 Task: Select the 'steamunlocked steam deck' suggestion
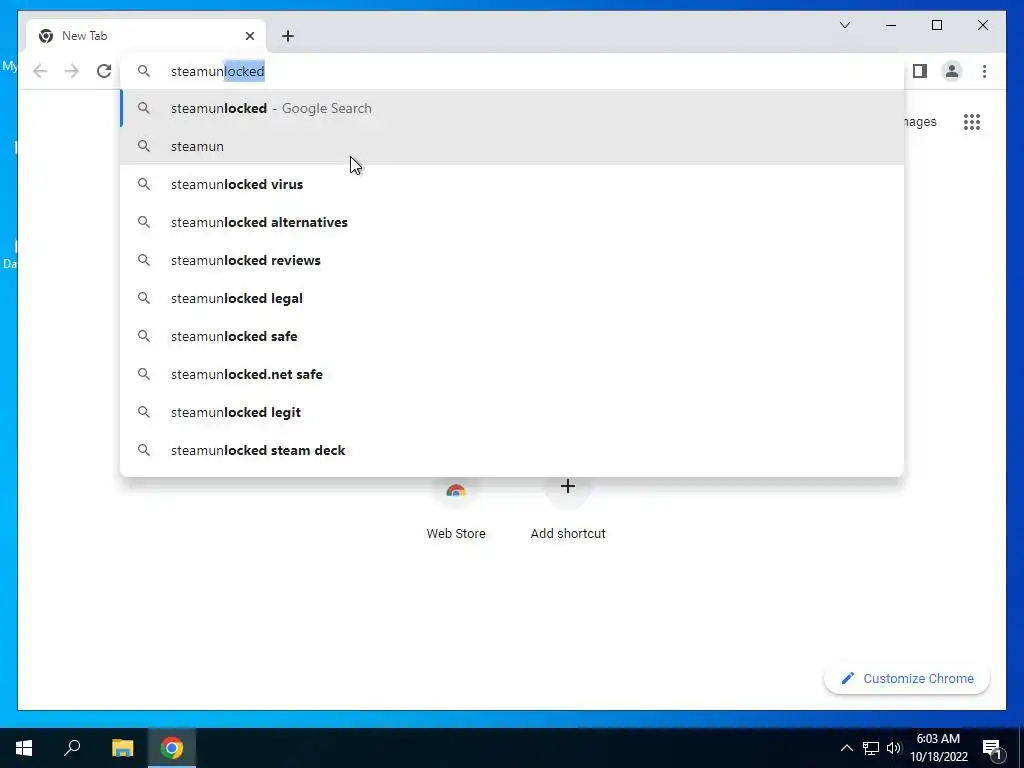point(513,450)
